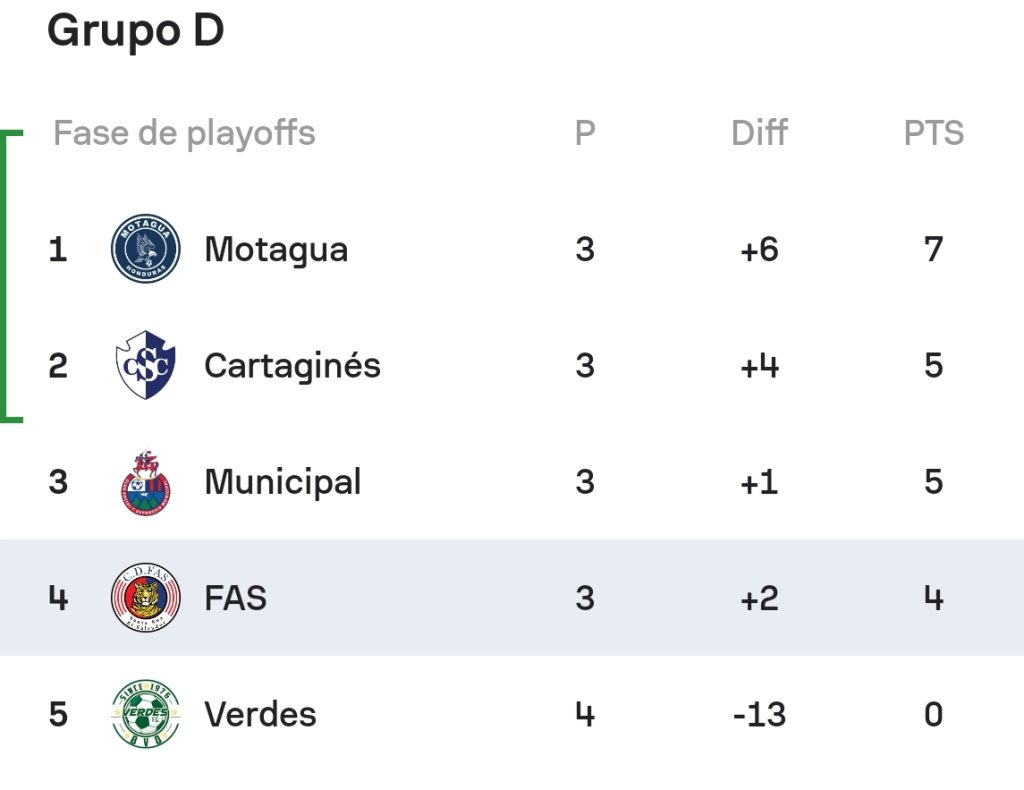The height and width of the screenshot is (790, 1024).
Task: Click the P column header
Action: point(585,133)
